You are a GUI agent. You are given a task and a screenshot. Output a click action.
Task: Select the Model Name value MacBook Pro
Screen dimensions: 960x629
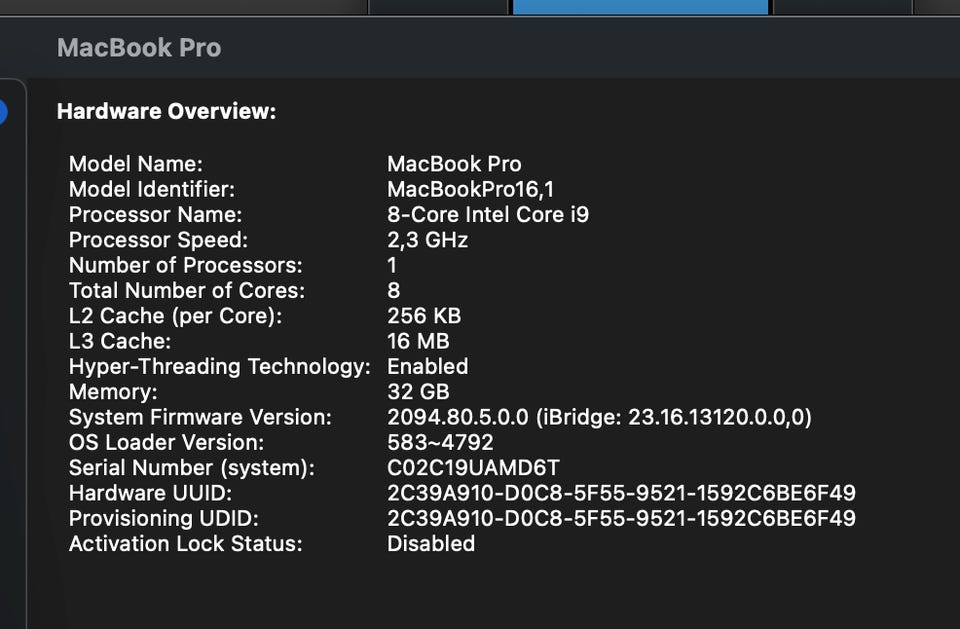(x=454, y=164)
